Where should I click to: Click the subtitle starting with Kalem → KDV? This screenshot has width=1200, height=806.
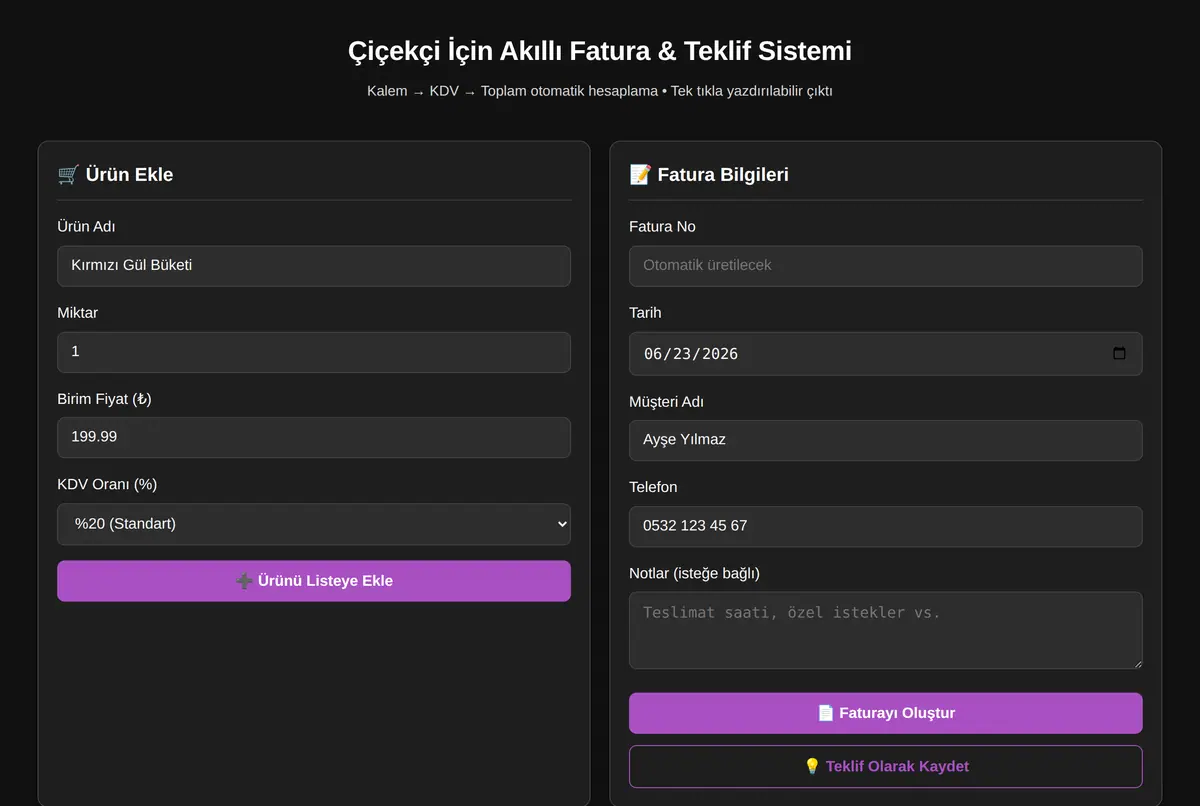click(600, 91)
